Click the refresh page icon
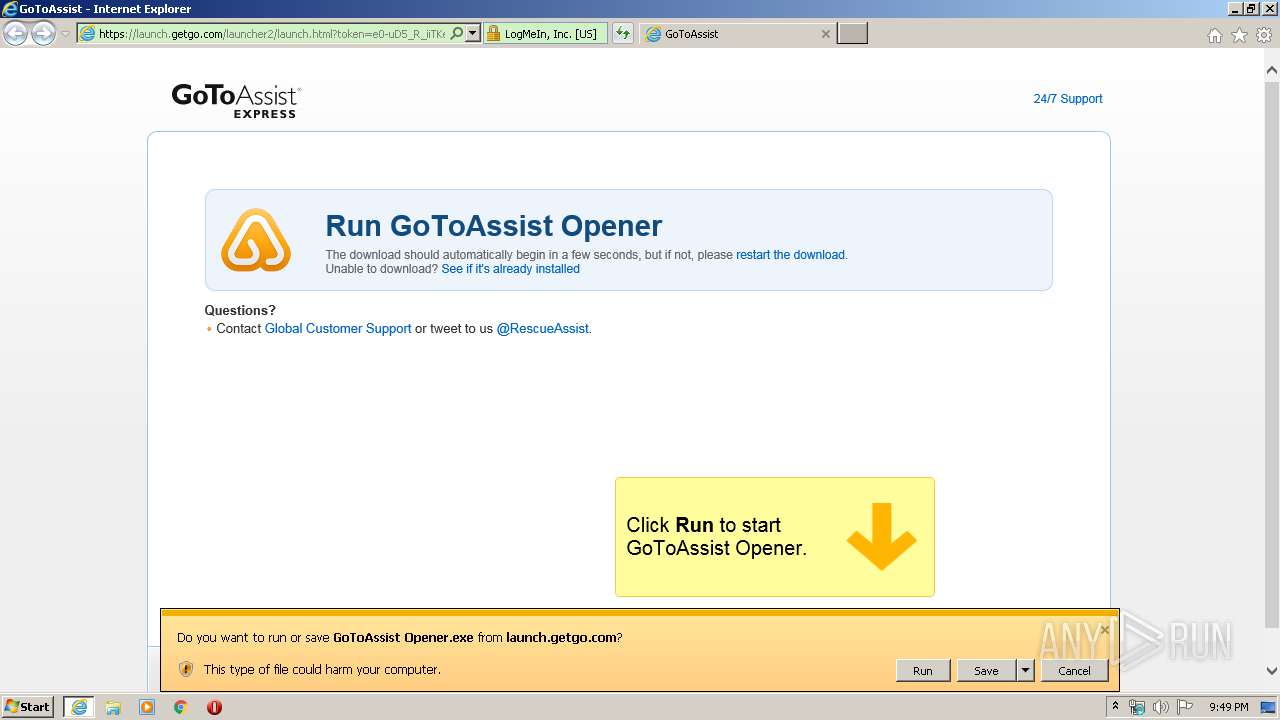The width and height of the screenshot is (1280, 720). (623, 34)
